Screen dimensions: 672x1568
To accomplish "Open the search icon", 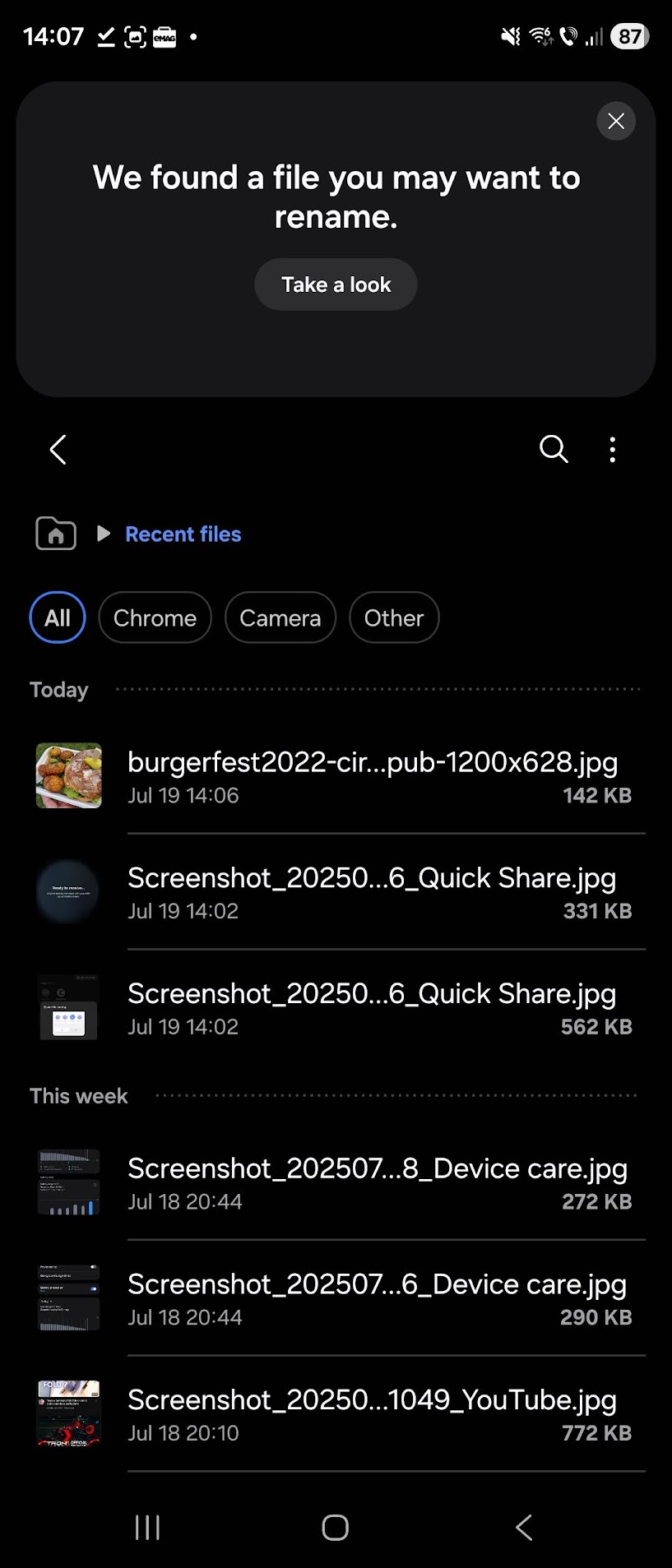I will pyautogui.click(x=554, y=450).
